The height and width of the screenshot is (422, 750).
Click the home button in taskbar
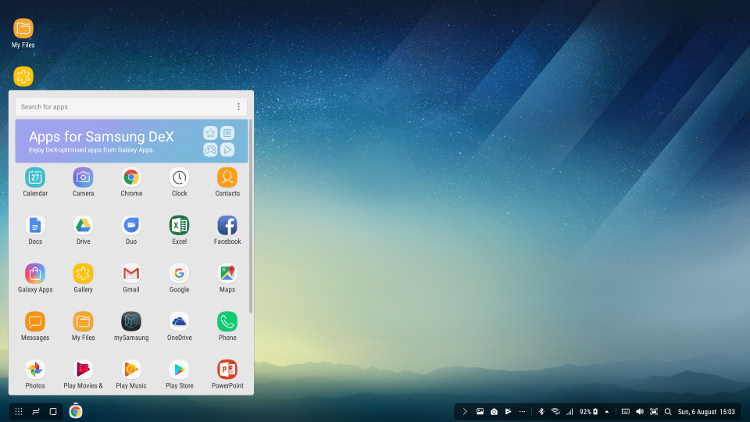click(x=53, y=411)
